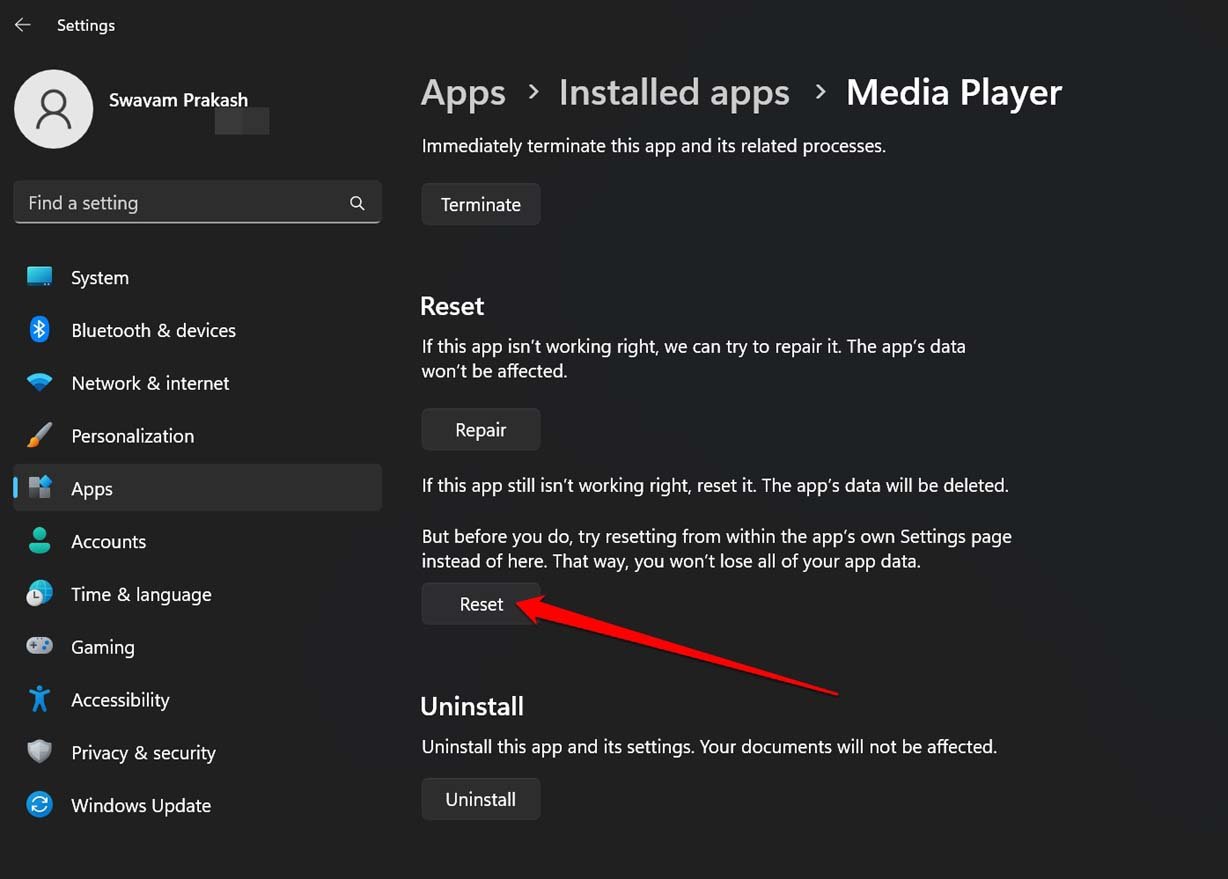The width and height of the screenshot is (1228, 879).
Task: Go to Network & internet label
Action: point(150,384)
